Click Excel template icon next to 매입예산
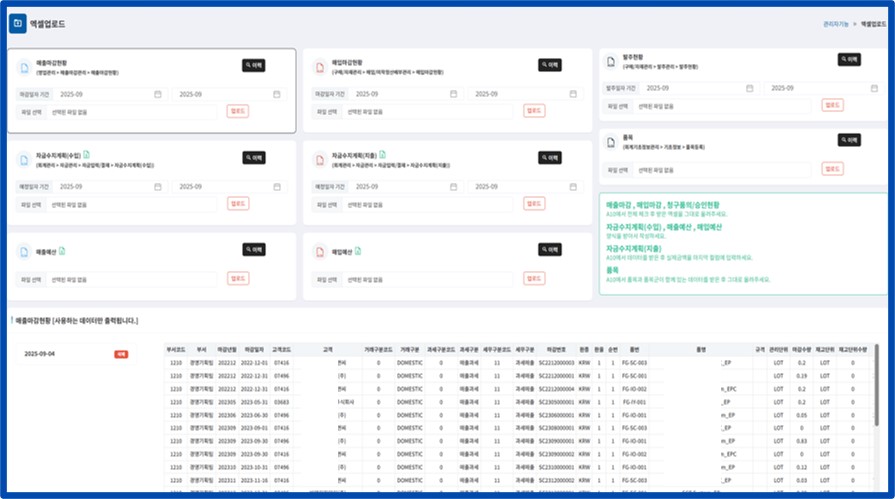This screenshot has height=499, width=895. click(x=356, y=250)
